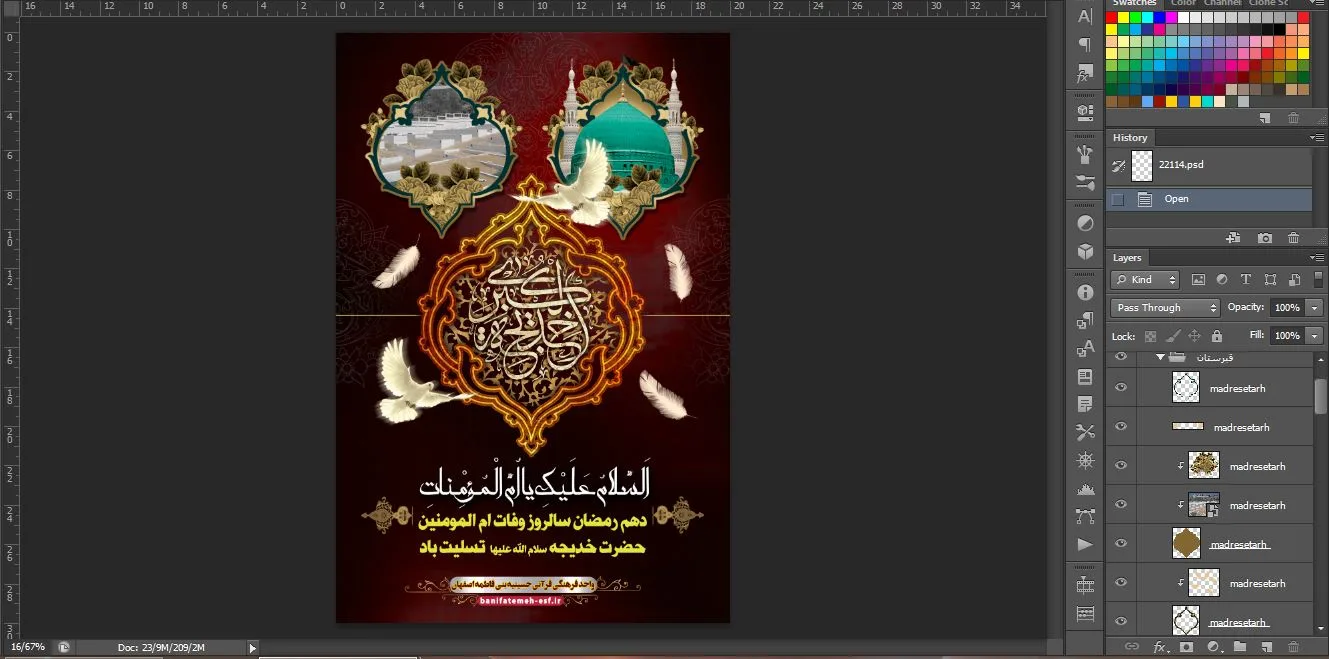Toggle the filter for pixel layers

pos(1198,280)
